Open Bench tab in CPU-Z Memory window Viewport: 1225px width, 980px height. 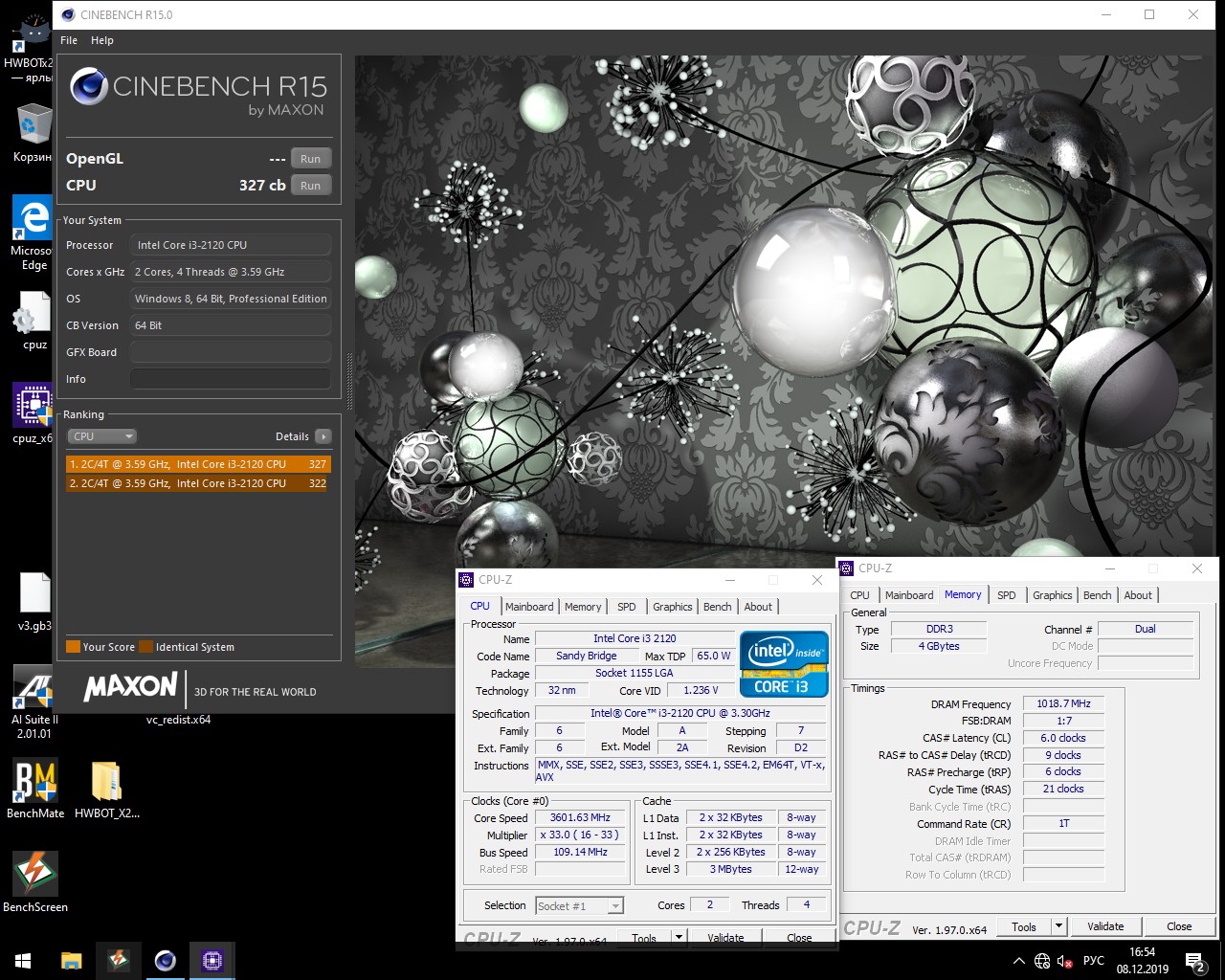click(1098, 595)
